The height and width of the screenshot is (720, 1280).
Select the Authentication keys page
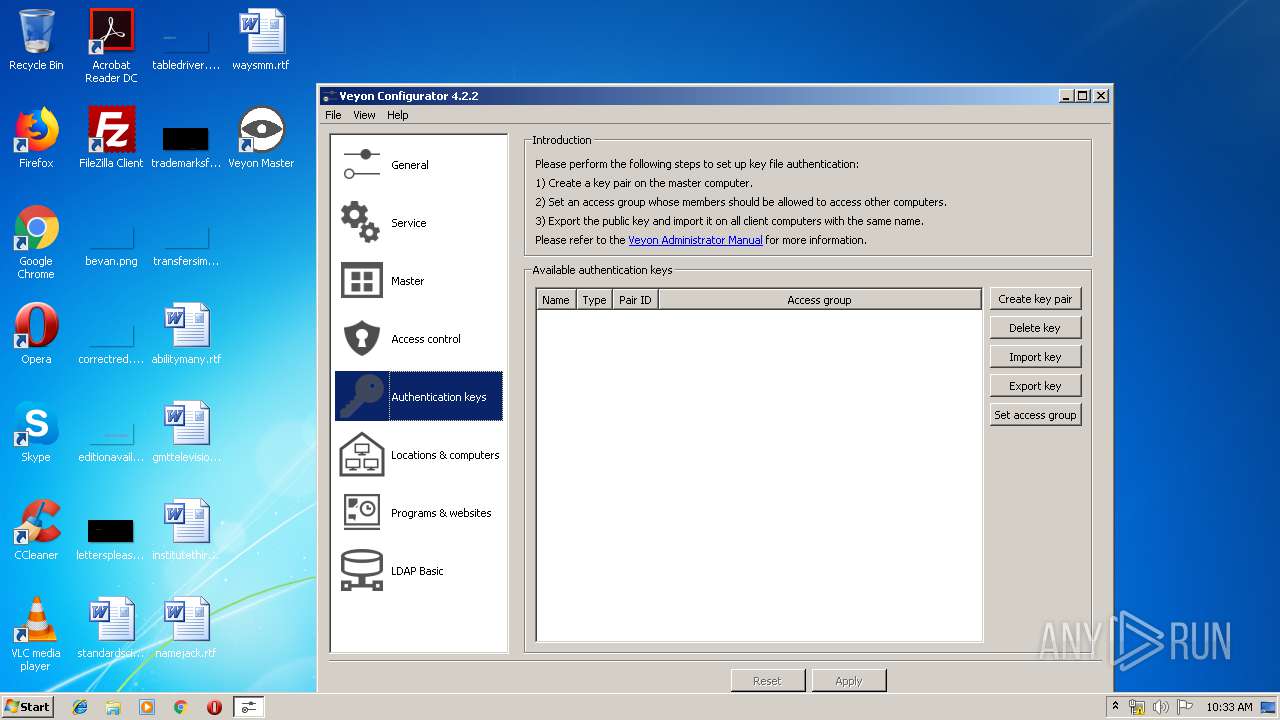[x=419, y=397]
